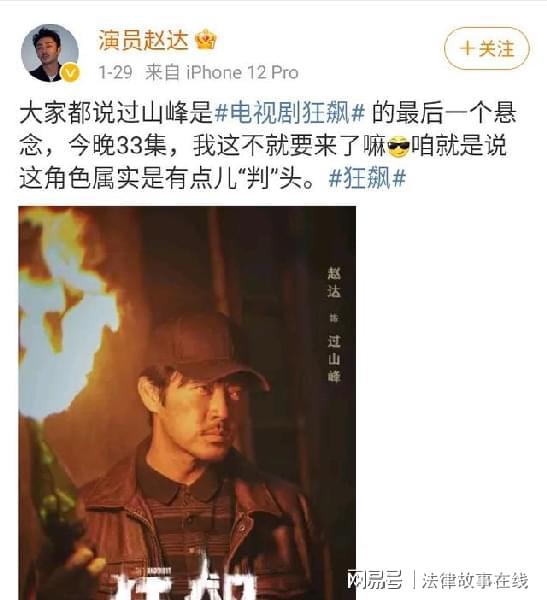Follow the user with the 关注 button
This screenshot has height=600, width=547.
click(x=487, y=49)
